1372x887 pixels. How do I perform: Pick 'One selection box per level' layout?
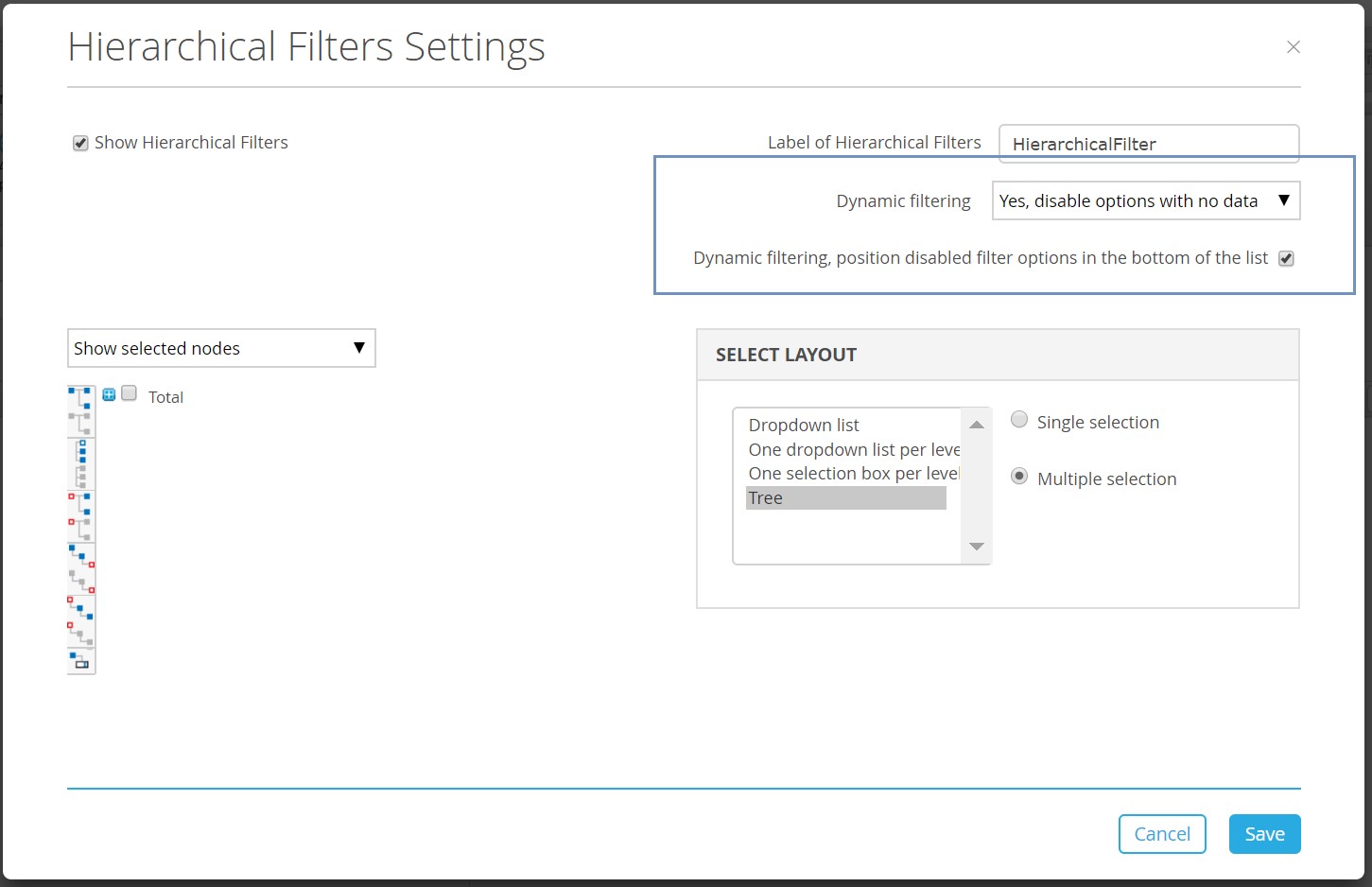coord(853,474)
